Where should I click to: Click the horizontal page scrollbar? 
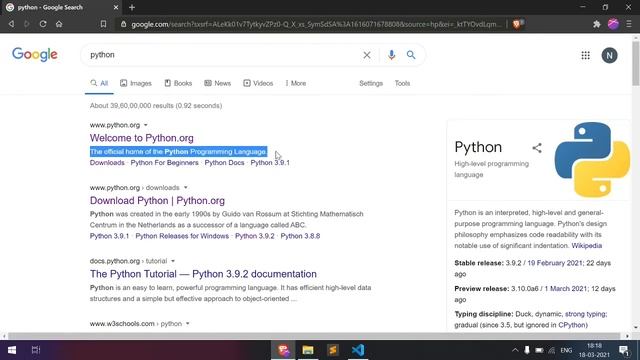[x=314, y=336]
